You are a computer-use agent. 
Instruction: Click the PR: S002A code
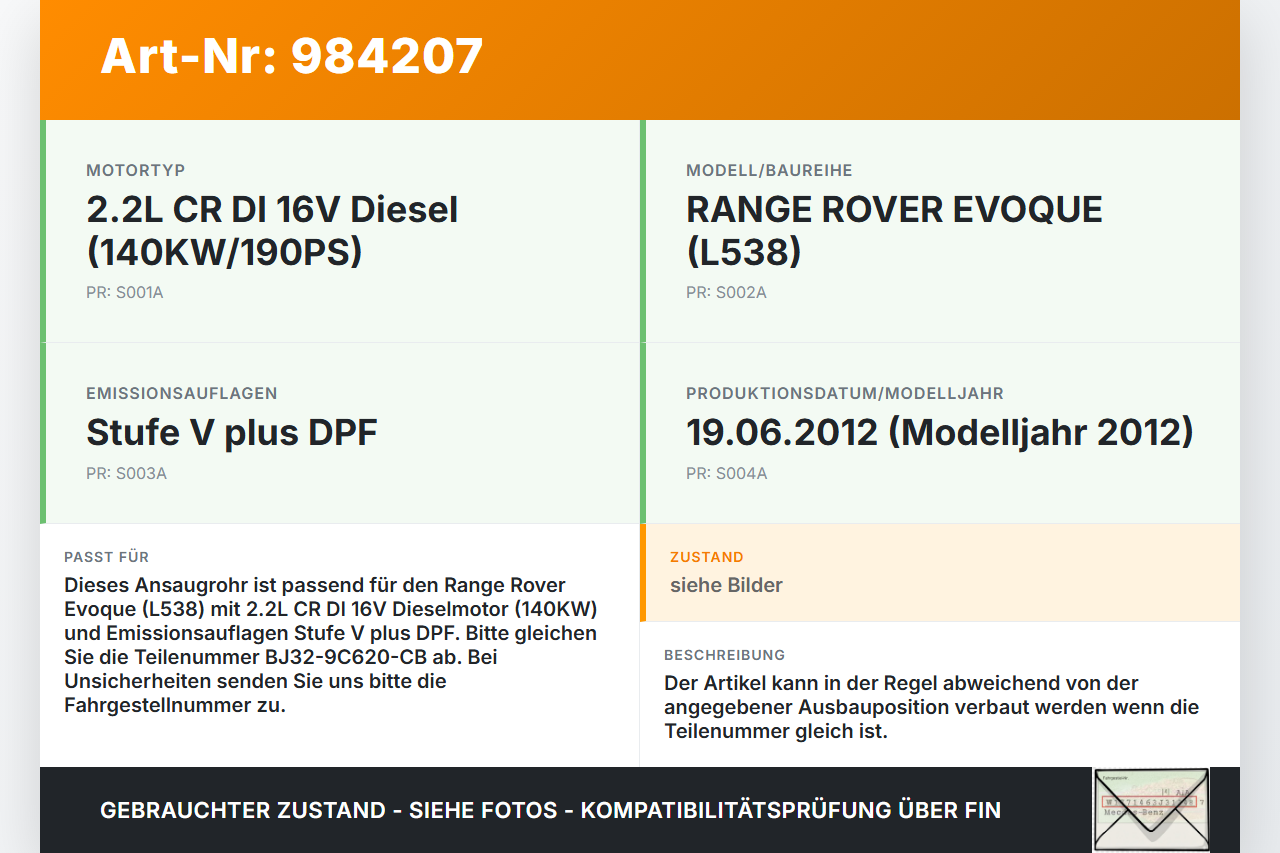point(726,293)
